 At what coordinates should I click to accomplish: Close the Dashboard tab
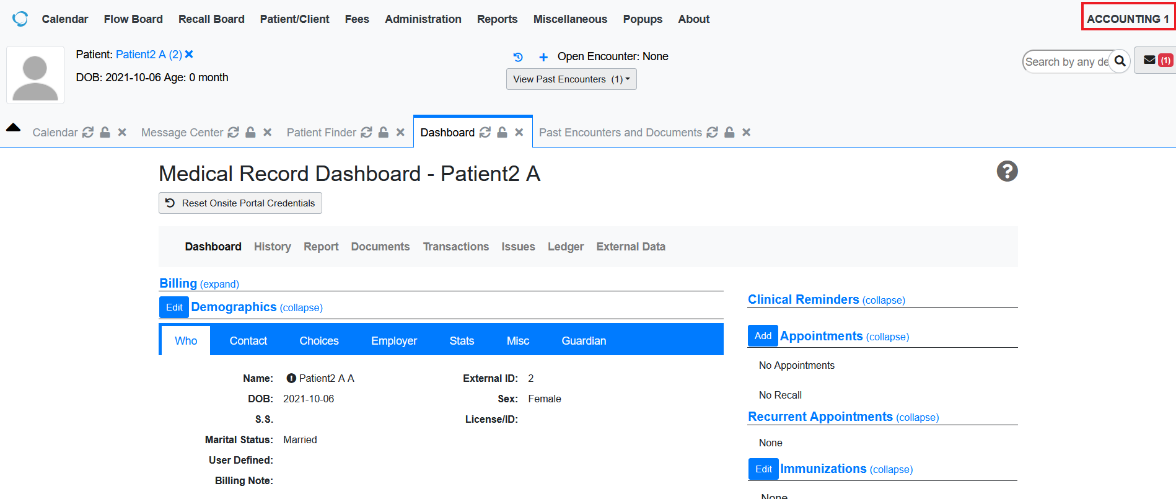tap(519, 133)
